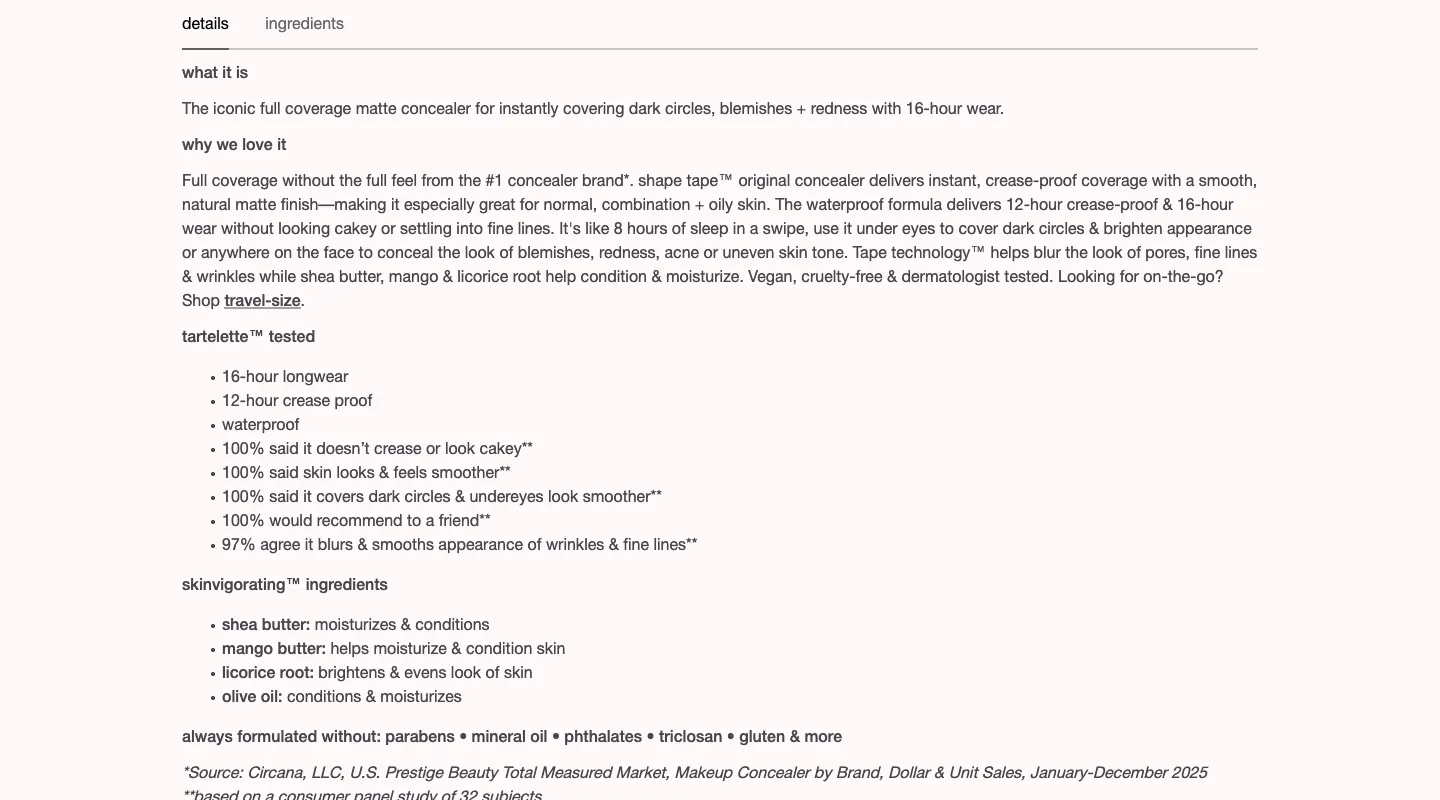Click the Circana source footnote
Image resolution: width=1440 pixels, height=800 pixels.
tap(694, 773)
